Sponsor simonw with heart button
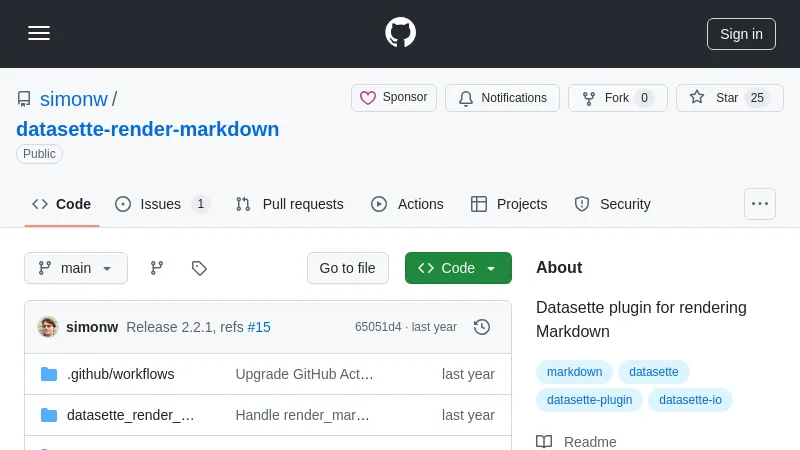 coord(394,98)
